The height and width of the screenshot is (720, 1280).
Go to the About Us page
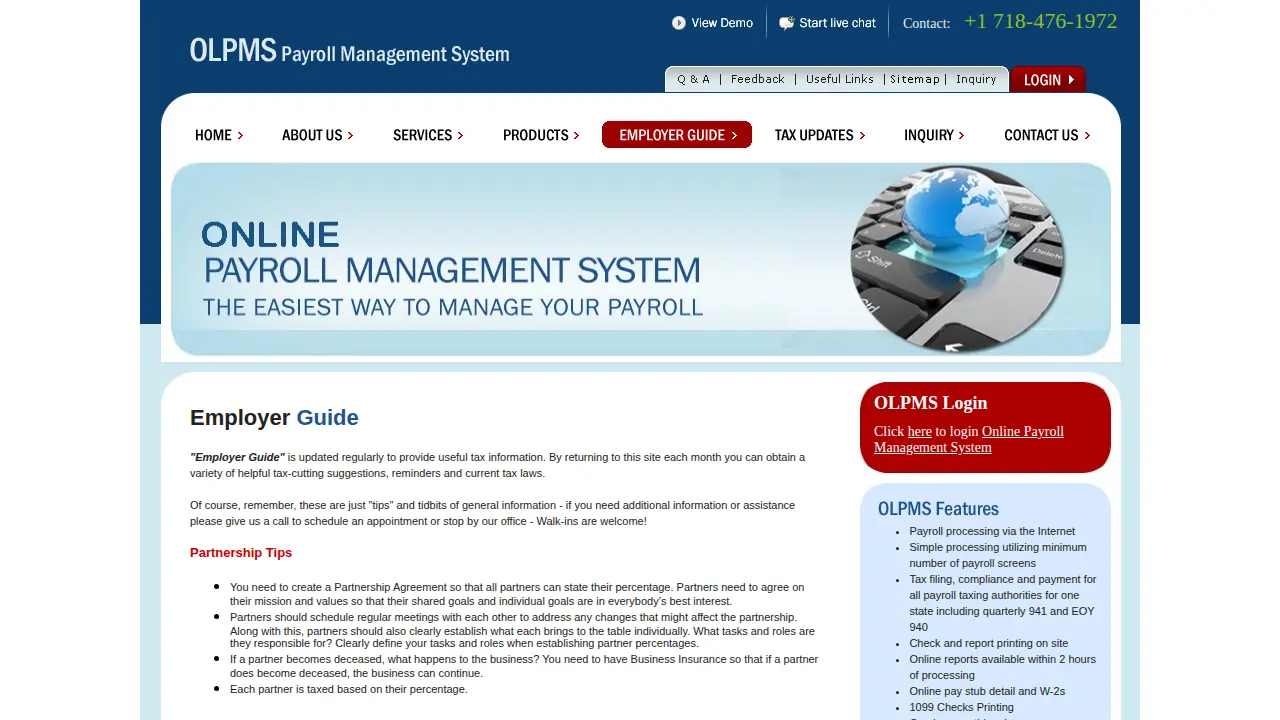click(x=318, y=135)
